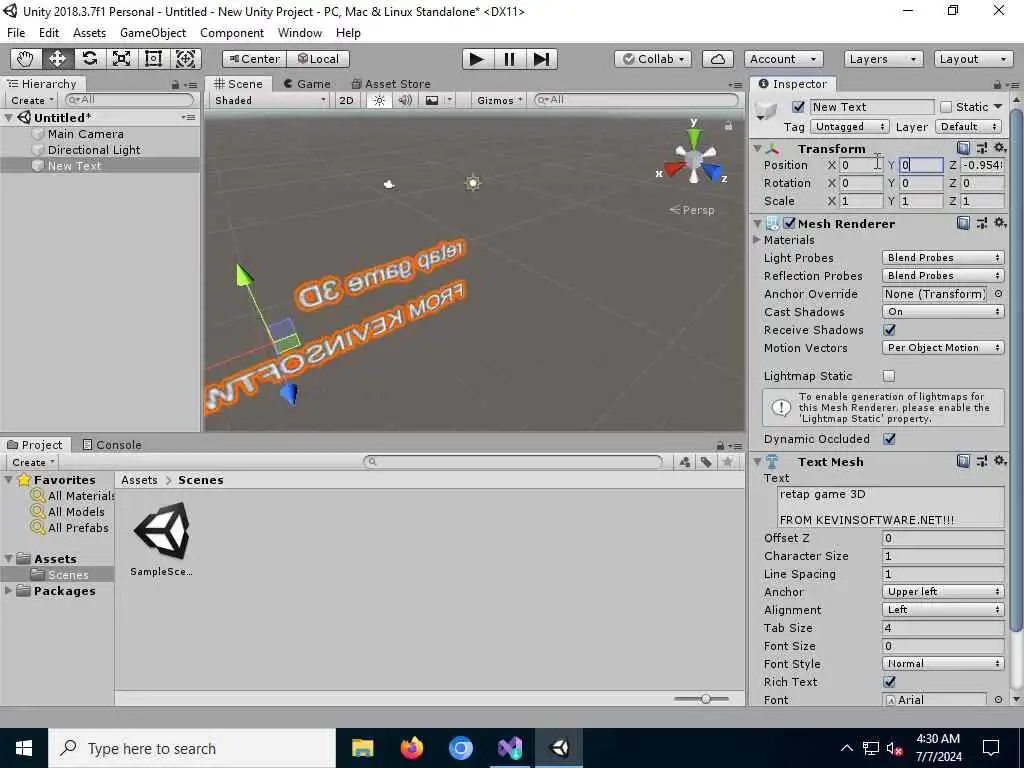This screenshot has height=768, width=1024.
Task: Uncheck Rich Text option
Action: pyautogui.click(x=889, y=682)
